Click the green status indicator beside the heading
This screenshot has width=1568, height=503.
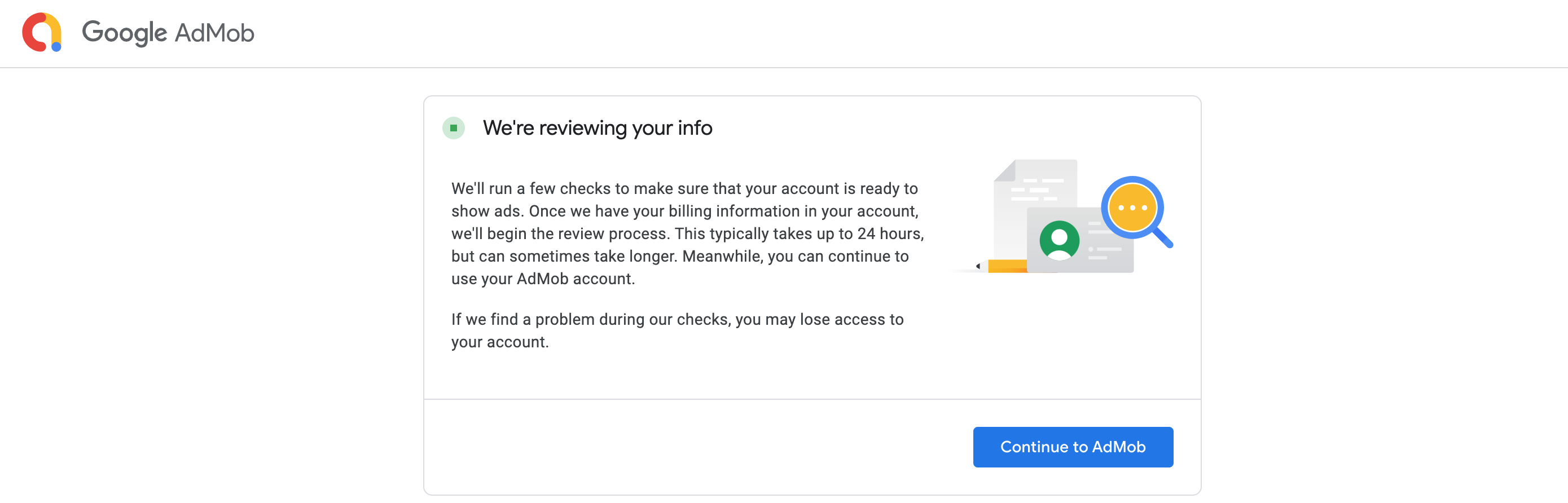point(454,129)
